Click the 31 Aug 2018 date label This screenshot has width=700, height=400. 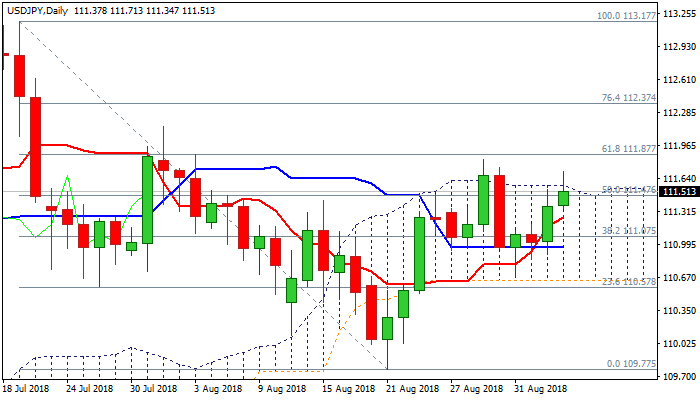tap(540, 389)
